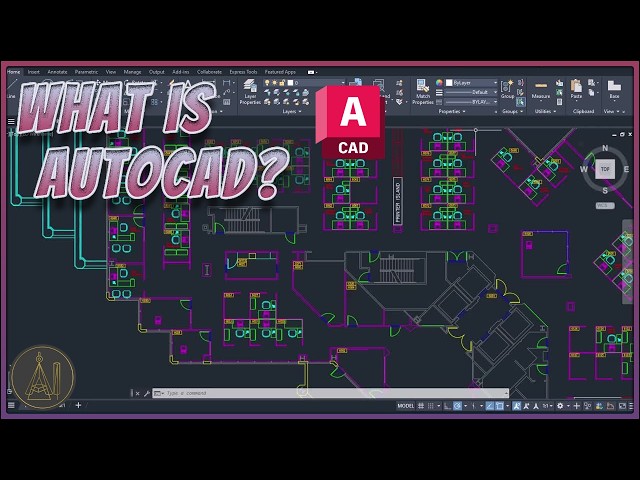Image resolution: width=640 pixels, height=480 pixels.
Task: Switch to the Insert ribbon tab
Action: tap(33, 72)
